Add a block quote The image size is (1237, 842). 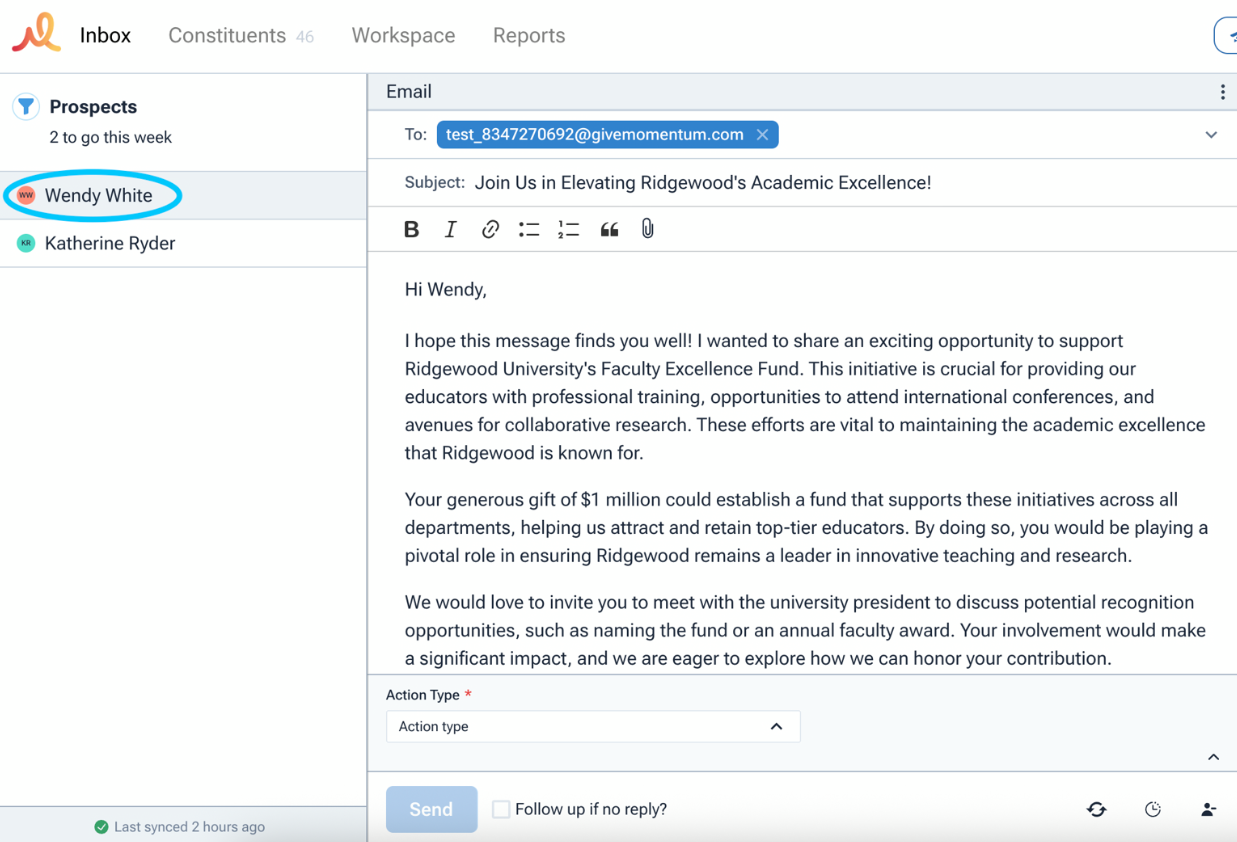pyautogui.click(x=609, y=230)
